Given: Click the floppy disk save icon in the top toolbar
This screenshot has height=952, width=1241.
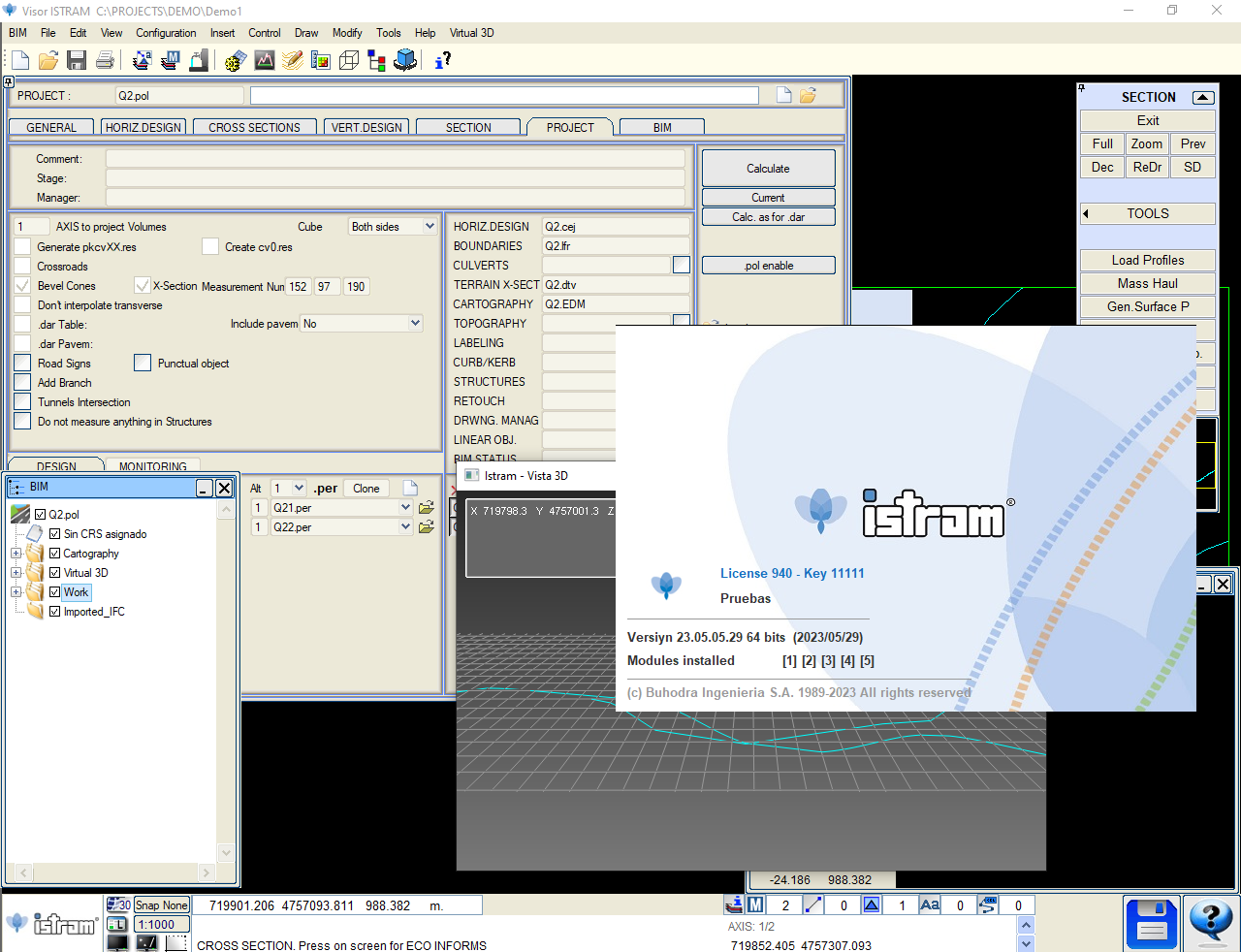Looking at the screenshot, I should (x=77, y=60).
